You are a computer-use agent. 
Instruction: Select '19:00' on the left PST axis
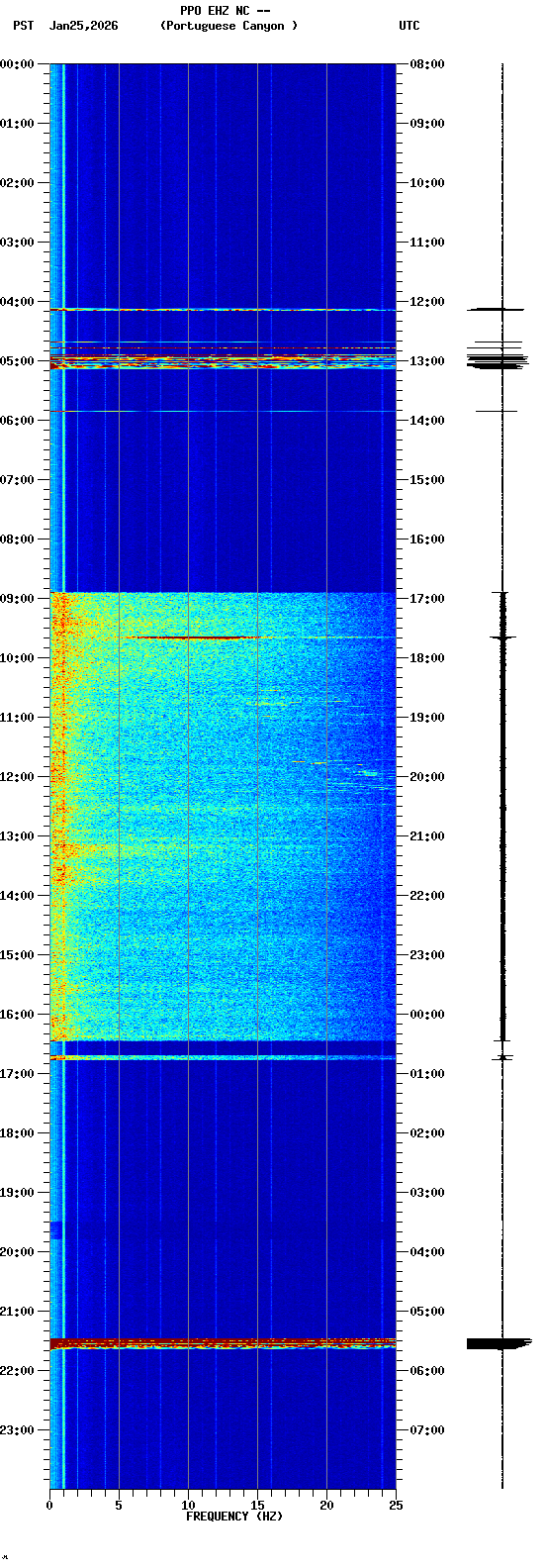pyautogui.click(x=18, y=1193)
